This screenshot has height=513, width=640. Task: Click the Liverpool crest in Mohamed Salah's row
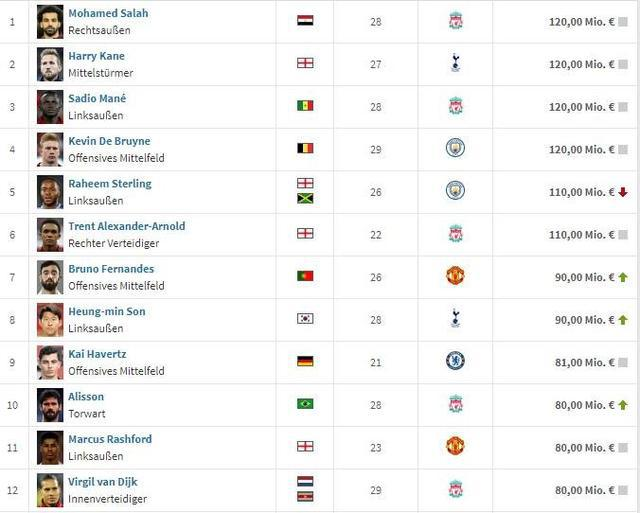(455, 21)
